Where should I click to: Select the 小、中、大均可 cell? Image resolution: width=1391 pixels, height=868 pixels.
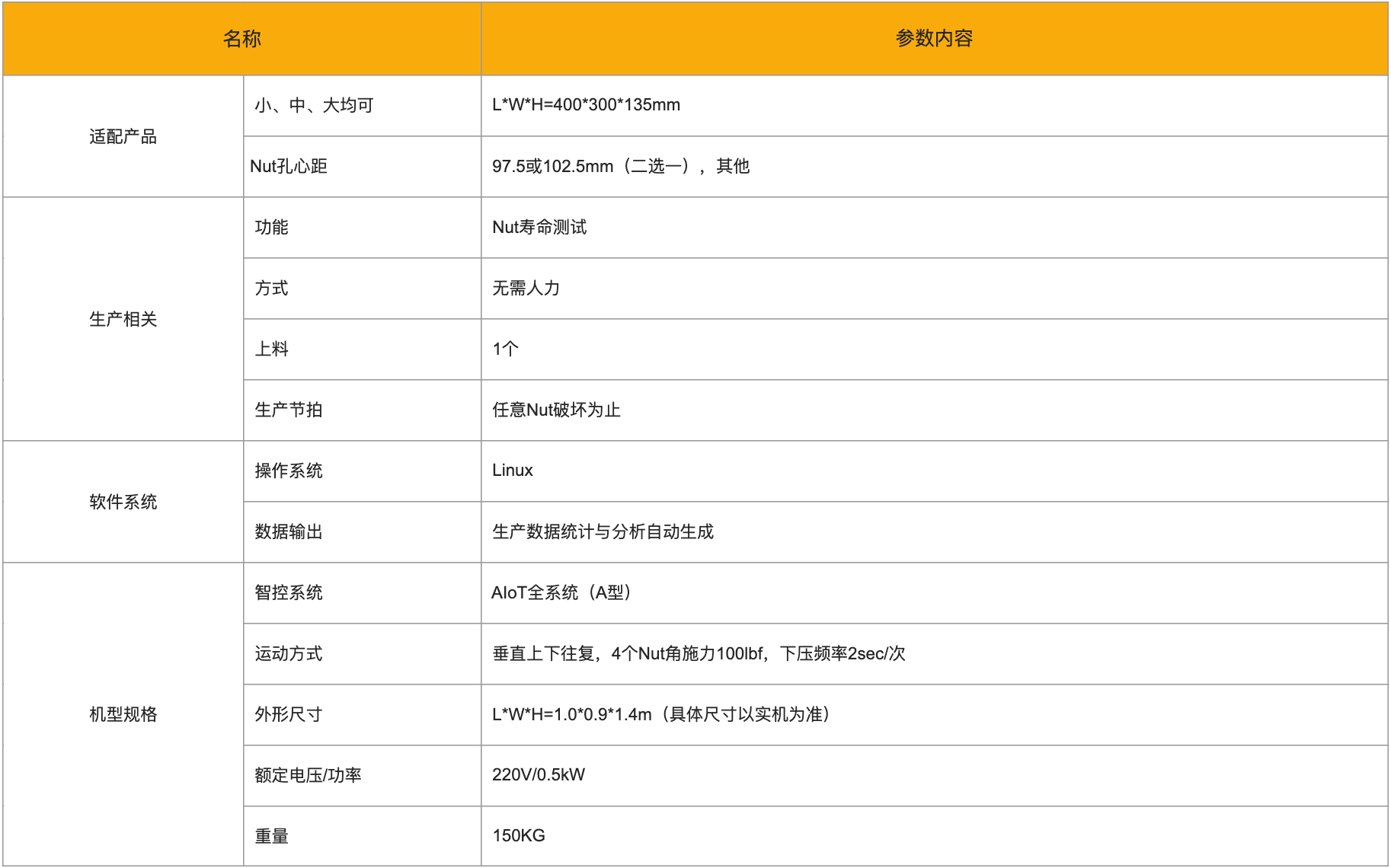click(x=314, y=105)
